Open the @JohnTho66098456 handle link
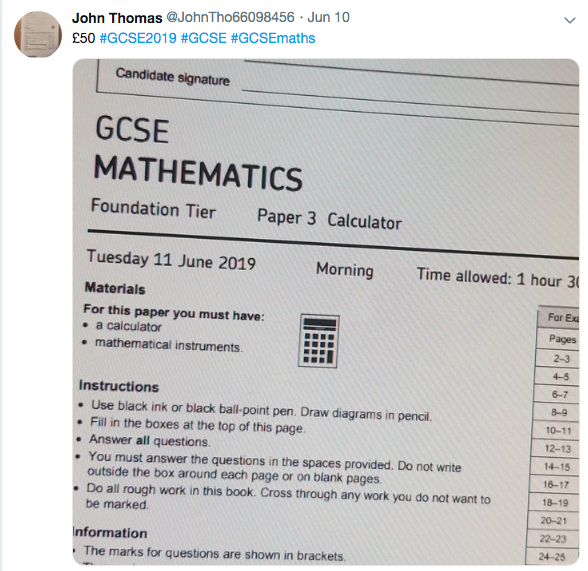 (x=230, y=17)
